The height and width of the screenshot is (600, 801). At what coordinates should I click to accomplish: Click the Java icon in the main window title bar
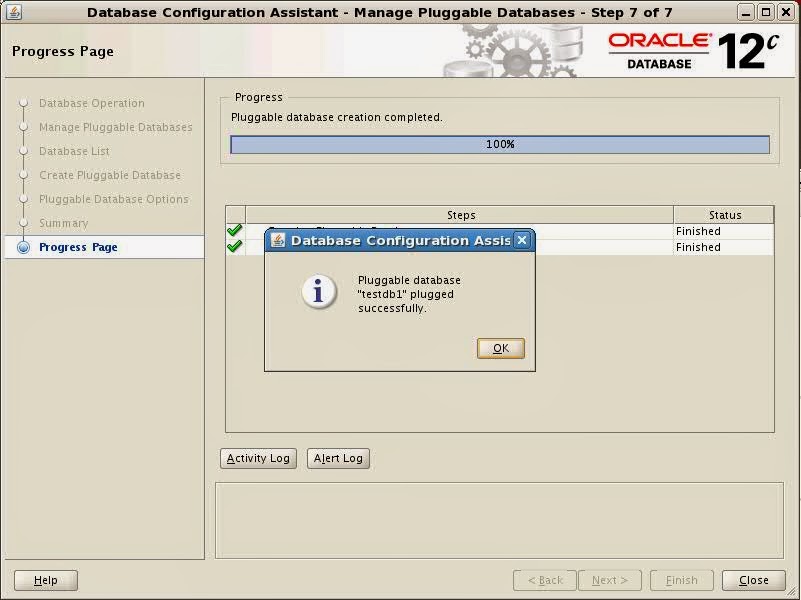[x=13, y=12]
